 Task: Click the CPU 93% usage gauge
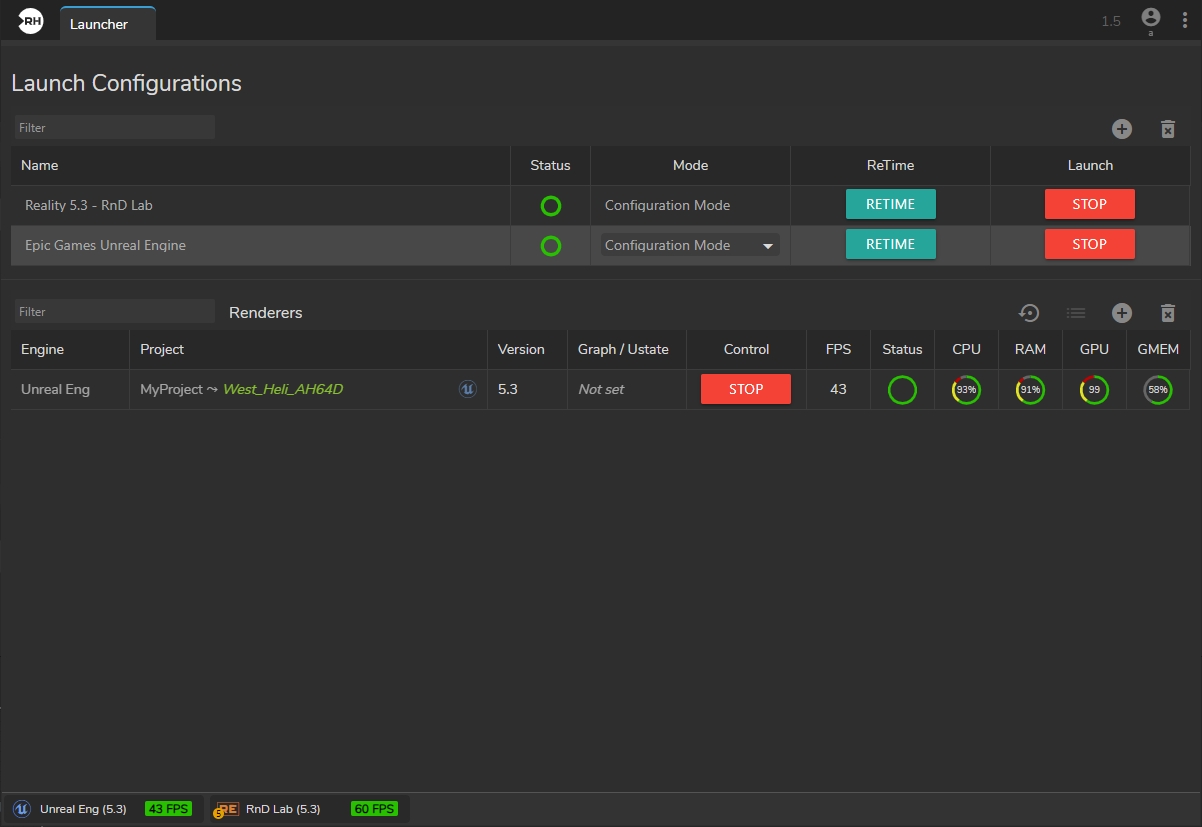(966, 390)
